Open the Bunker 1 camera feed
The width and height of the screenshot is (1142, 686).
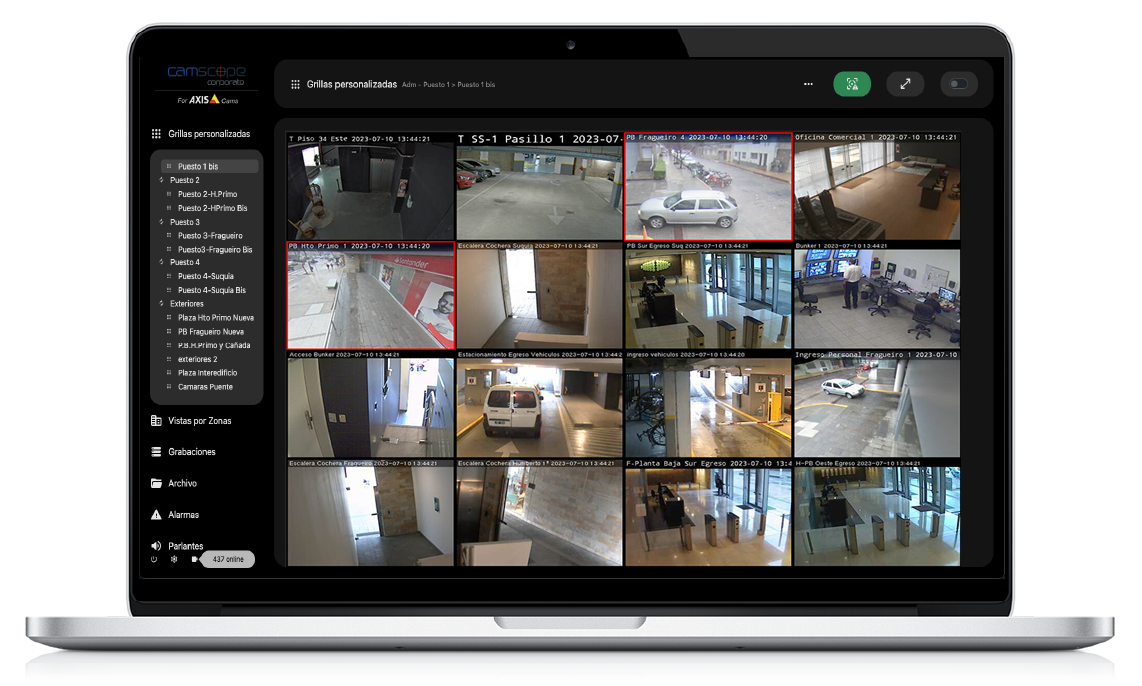click(x=877, y=295)
